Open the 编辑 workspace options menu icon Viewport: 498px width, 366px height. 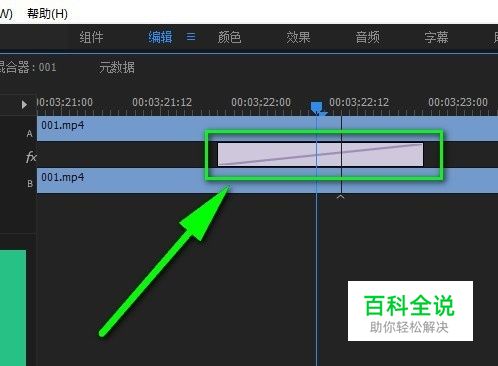pos(191,36)
